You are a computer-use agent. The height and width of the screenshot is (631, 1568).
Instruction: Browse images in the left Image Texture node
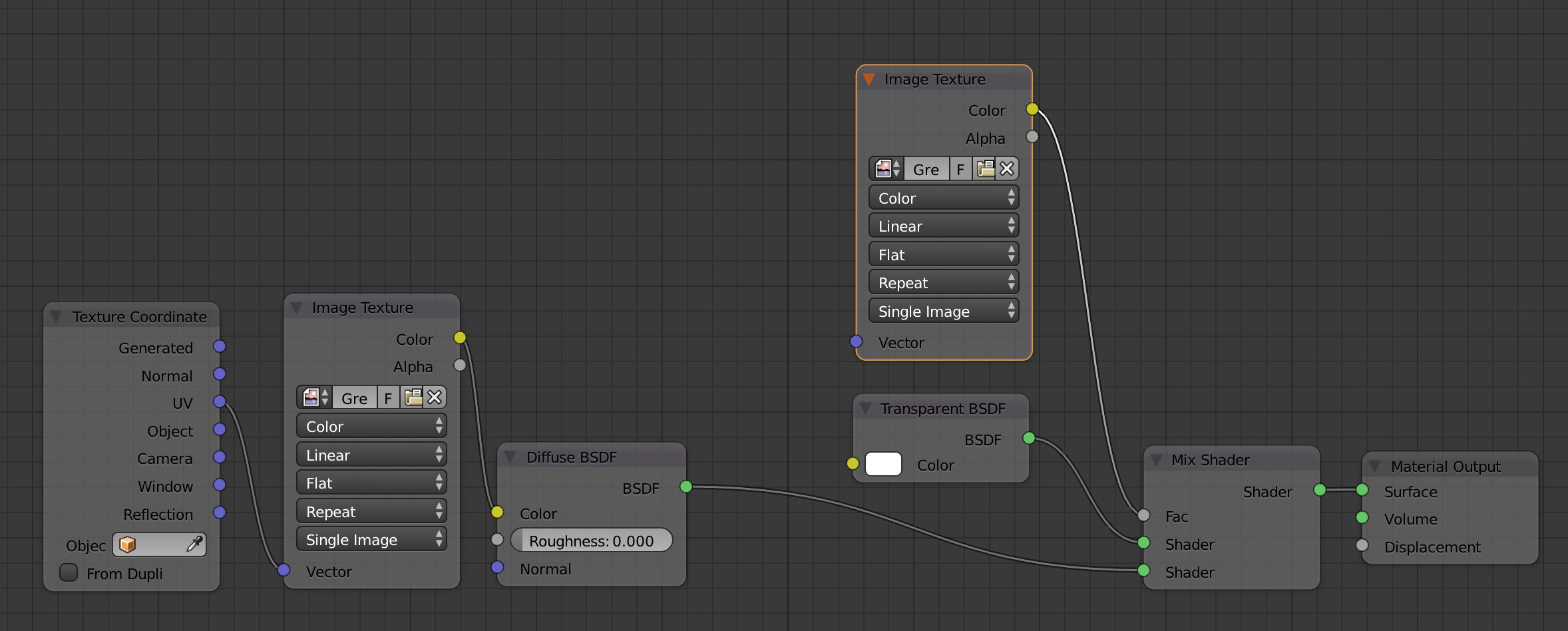coord(314,398)
